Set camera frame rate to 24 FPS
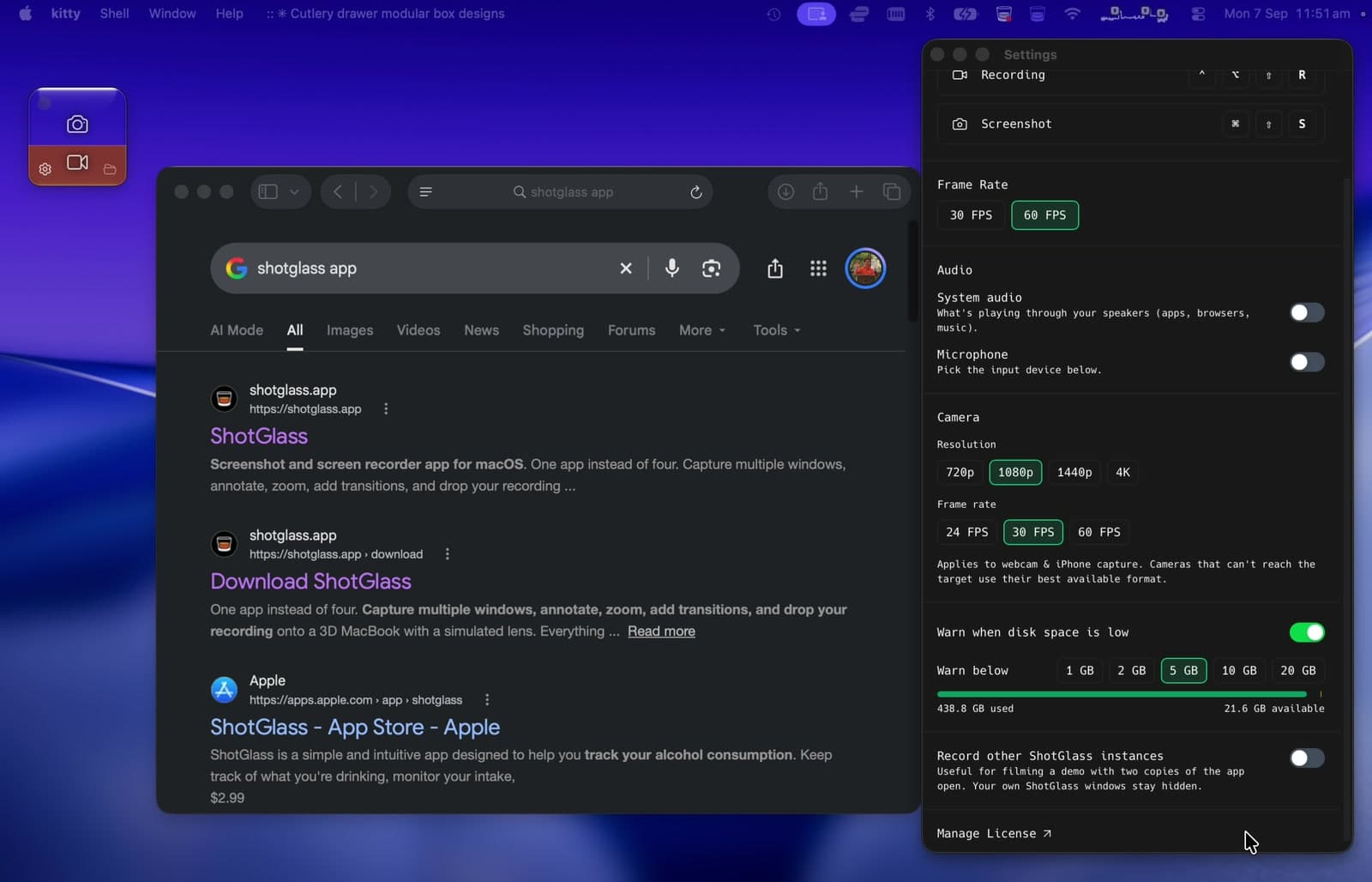Image resolution: width=1372 pixels, height=882 pixels. [966, 533]
